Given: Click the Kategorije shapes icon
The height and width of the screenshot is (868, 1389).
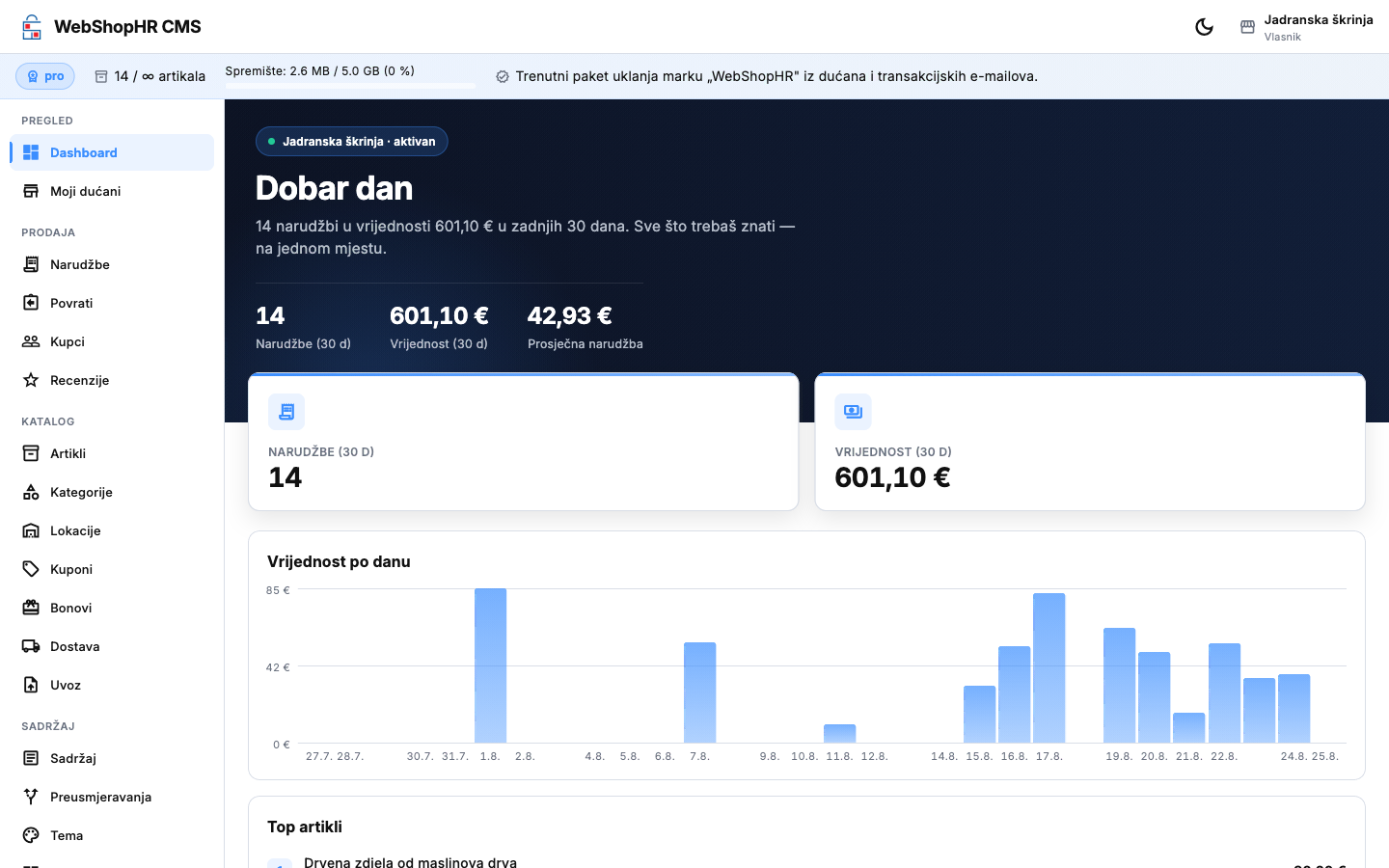Looking at the screenshot, I should [31, 492].
